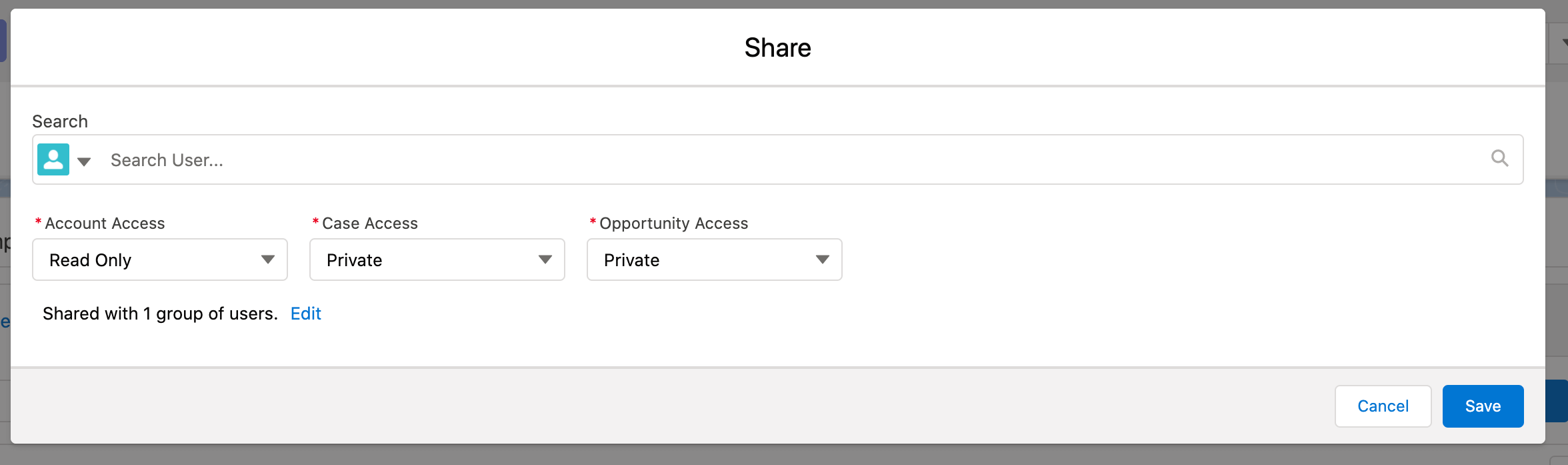The height and width of the screenshot is (465, 1568).
Task: Click the shared with 1 group text
Action: pyautogui.click(x=159, y=314)
